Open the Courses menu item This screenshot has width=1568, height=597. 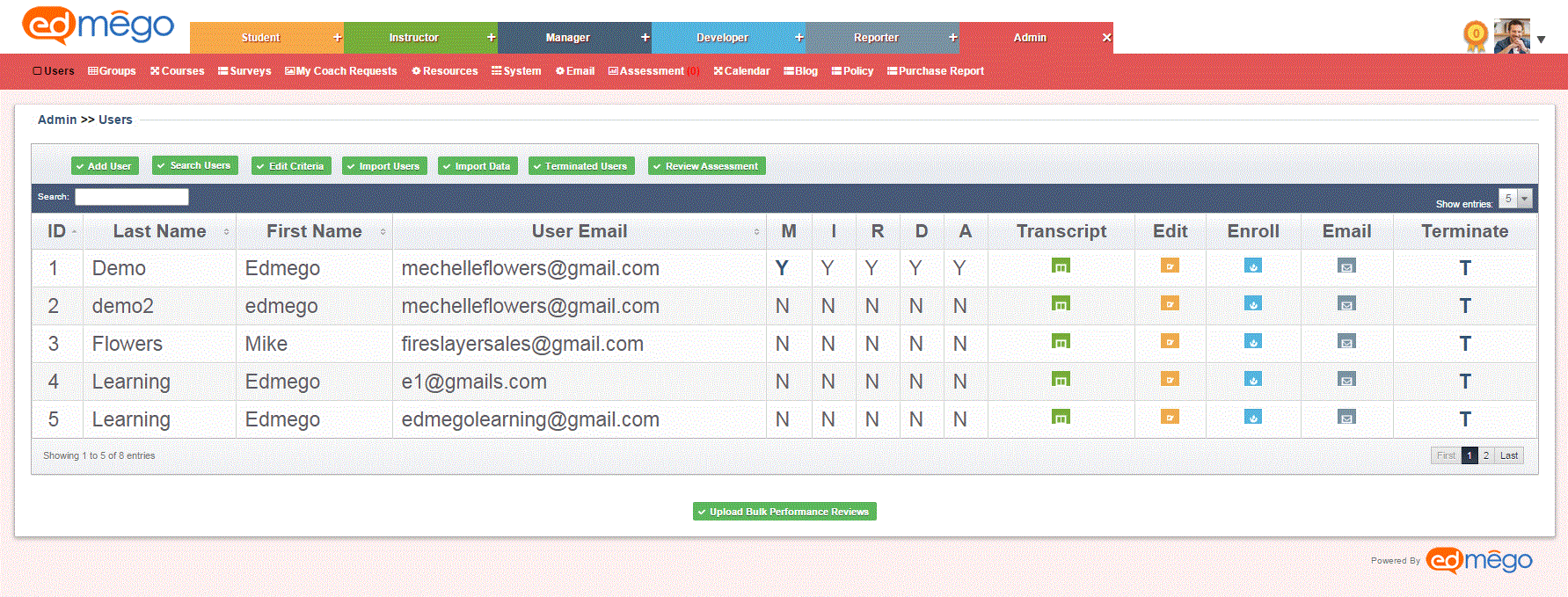pos(177,71)
